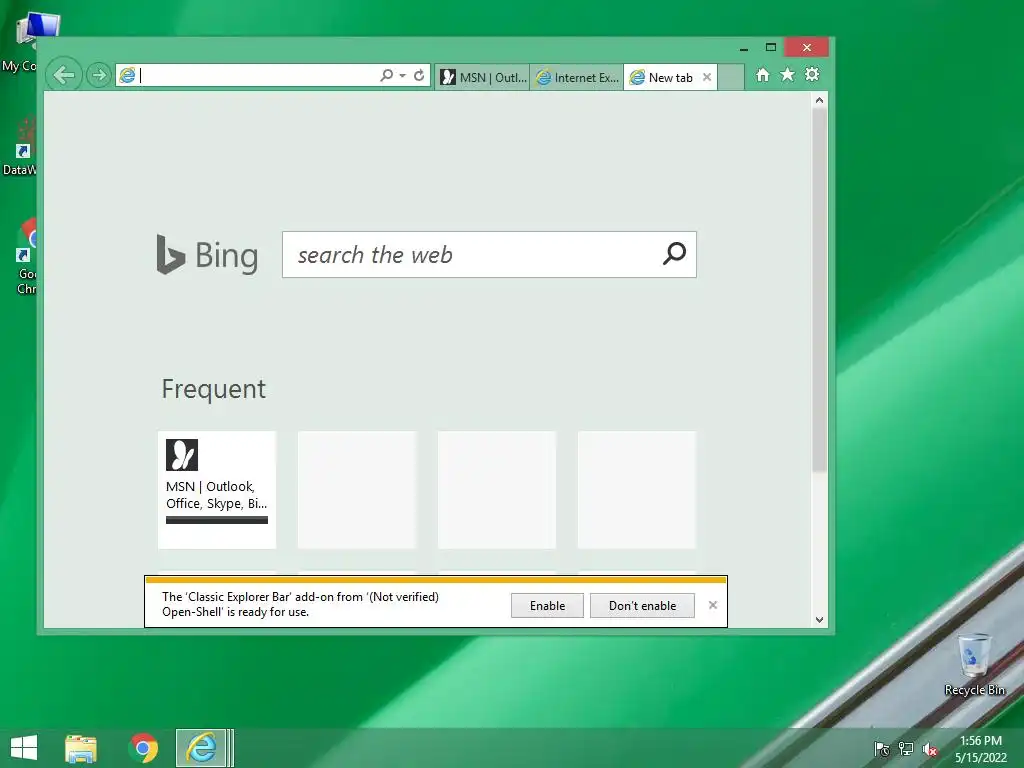Open a blank new tab button
The height and width of the screenshot is (768, 1024).
pos(731,77)
